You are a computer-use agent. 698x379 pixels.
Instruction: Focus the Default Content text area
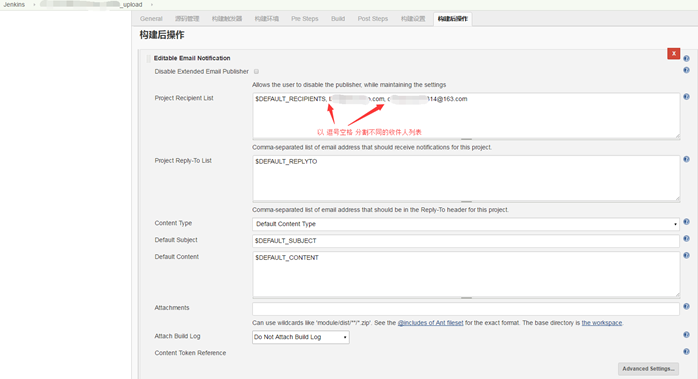coord(466,274)
